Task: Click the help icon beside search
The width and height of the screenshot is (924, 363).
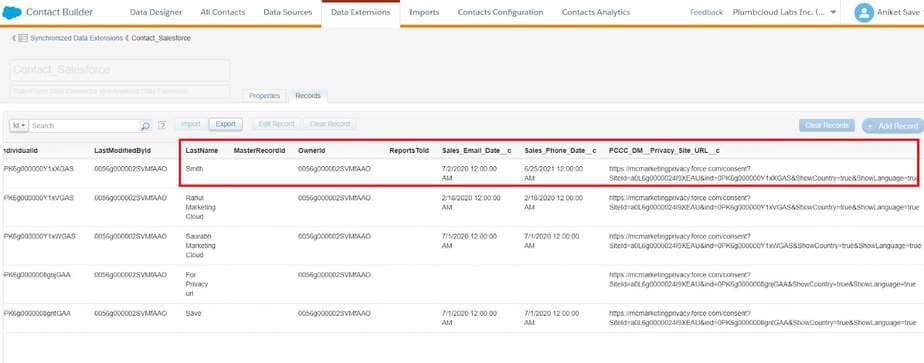Action: 162,126
